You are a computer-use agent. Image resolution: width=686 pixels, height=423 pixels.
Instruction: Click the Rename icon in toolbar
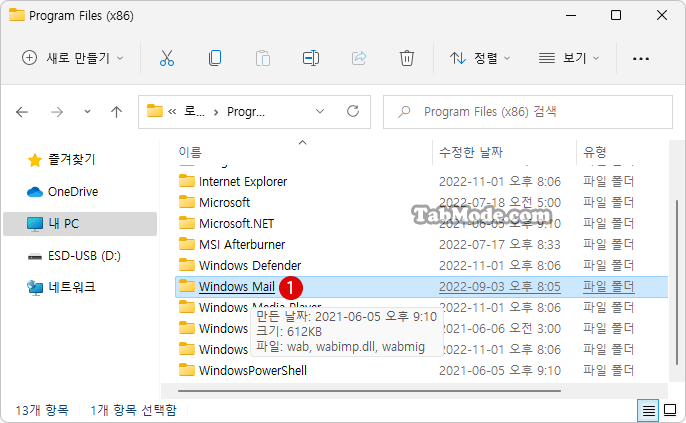pyautogui.click(x=311, y=58)
